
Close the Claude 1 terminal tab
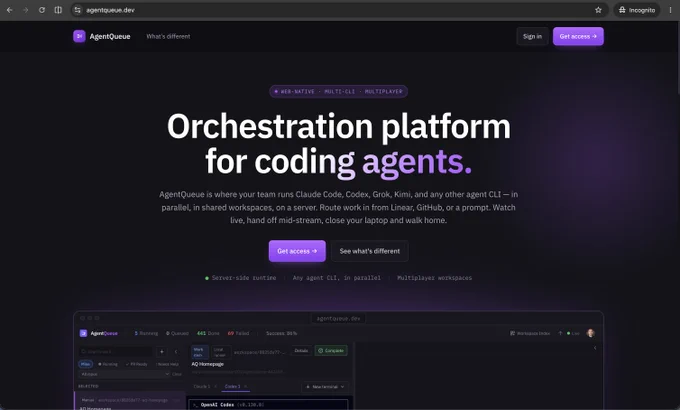point(216,387)
